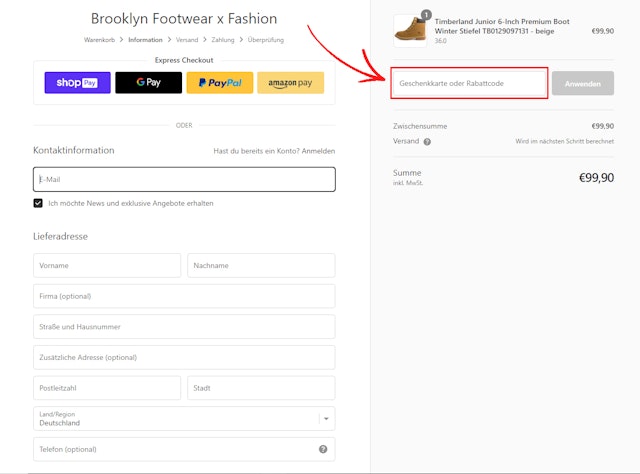Click the Telefon help question mark icon
The image size is (640, 474).
click(323, 450)
